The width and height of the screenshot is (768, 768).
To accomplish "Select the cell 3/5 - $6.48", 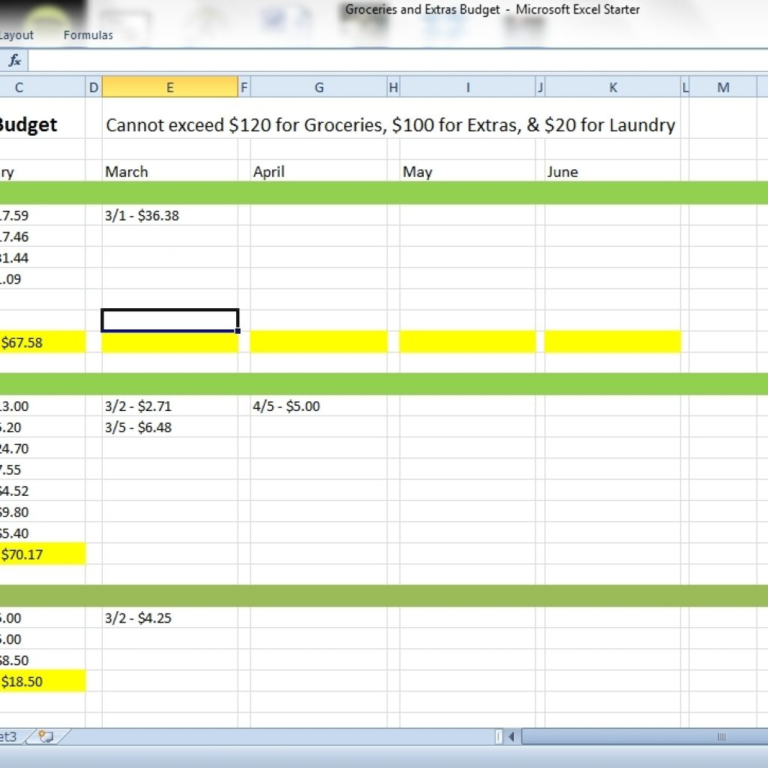I will pyautogui.click(x=170, y=427).
